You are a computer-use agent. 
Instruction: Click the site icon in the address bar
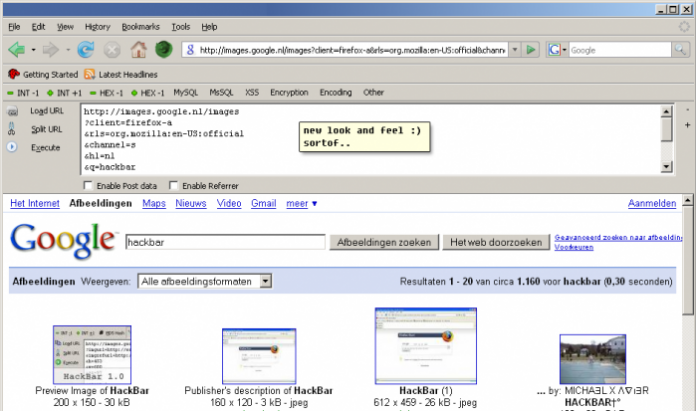[x=190, y=50]
